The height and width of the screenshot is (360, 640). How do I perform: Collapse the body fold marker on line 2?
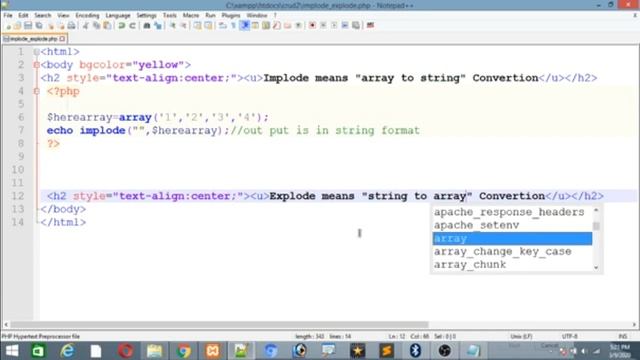pyautogui.click(x=37, y=65)
